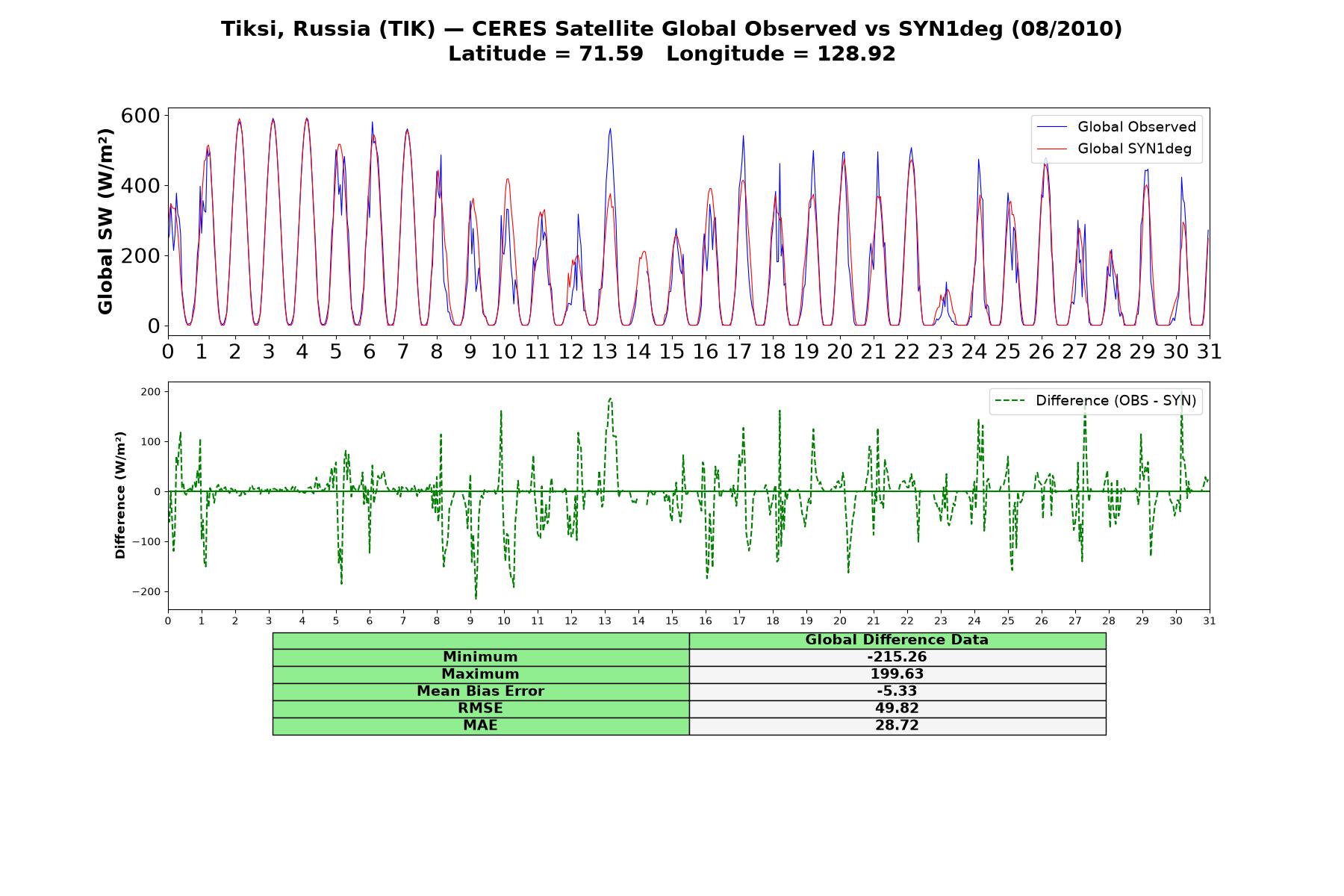This screenshot has height=896, width=1344.
Task: Click the Global SW (W/m²) axis label
Action: tap(105, 221)
